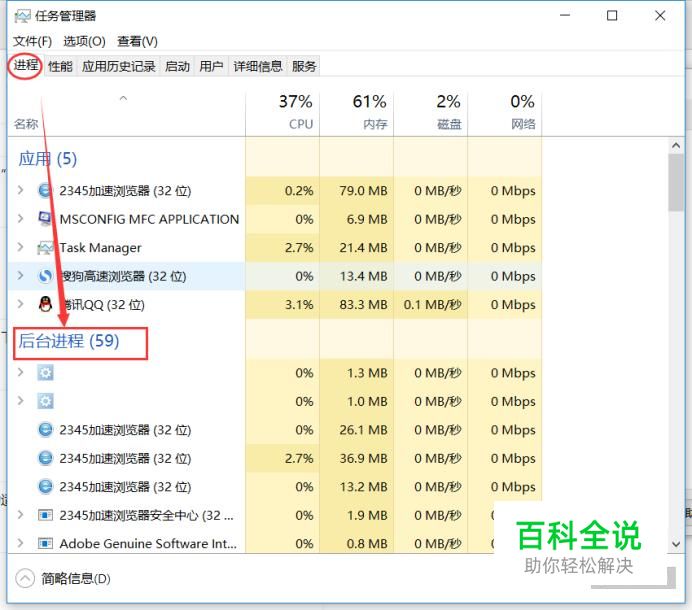
Task: Expand the 1.0 MB background process
Action: [x=20, y=401]
